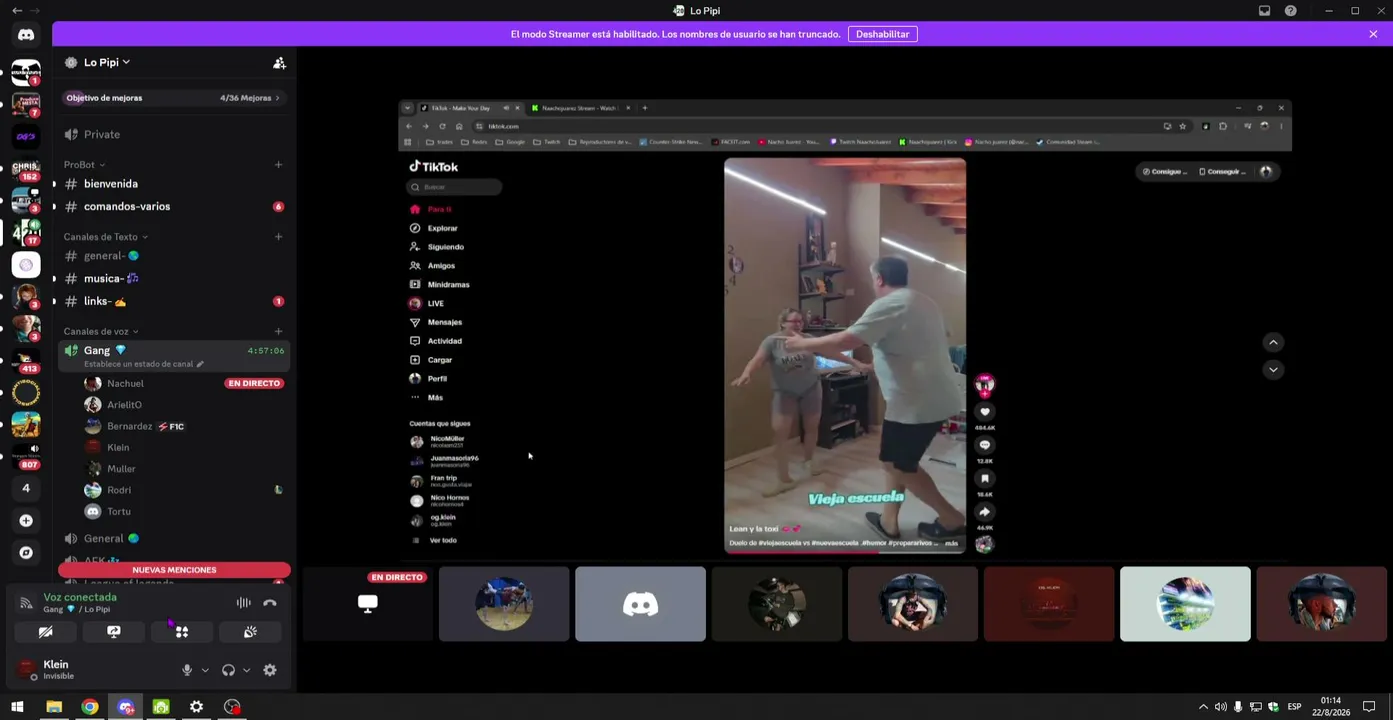The image size is (1393, 720).
Task: Select Mensajes in TikTok sidebar
Action: coord(444,322)
